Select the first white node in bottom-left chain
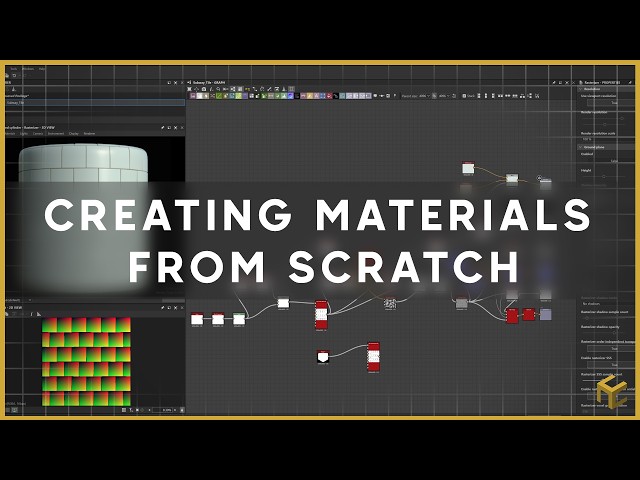 click(x=197, y=319)
